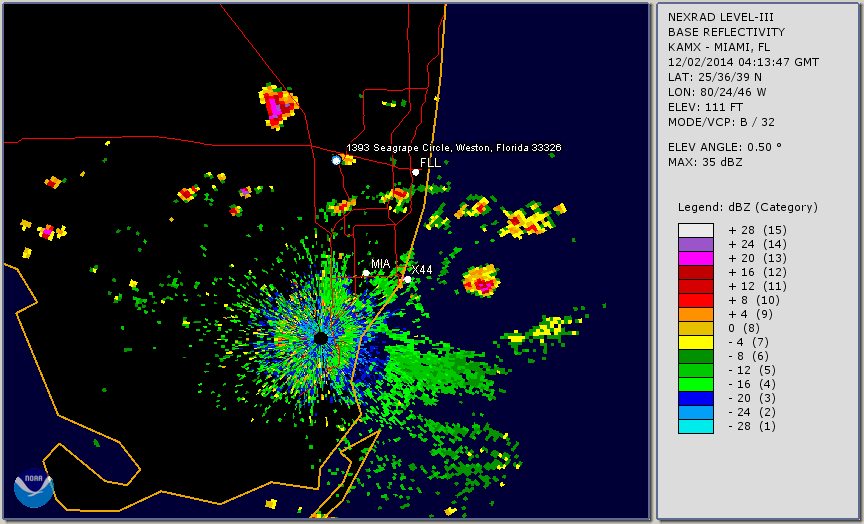864x524 pixels.
Task: Click the FLL airport marker dot
Action: pos(415,172)
